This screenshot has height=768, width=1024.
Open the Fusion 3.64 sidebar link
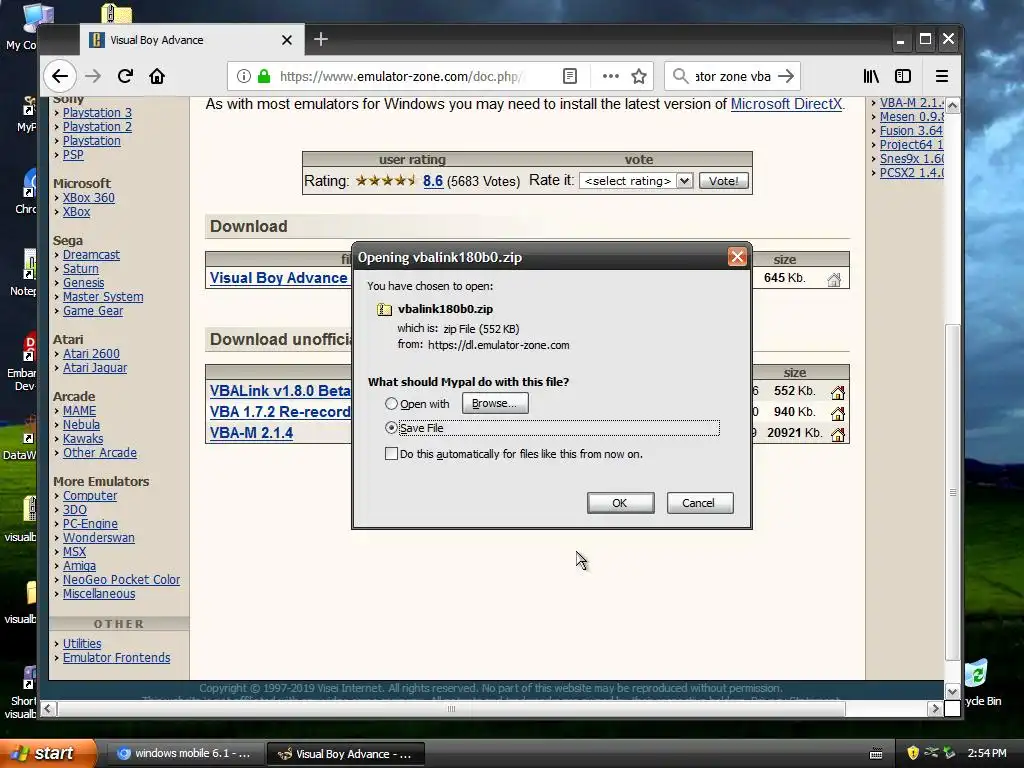911,131
